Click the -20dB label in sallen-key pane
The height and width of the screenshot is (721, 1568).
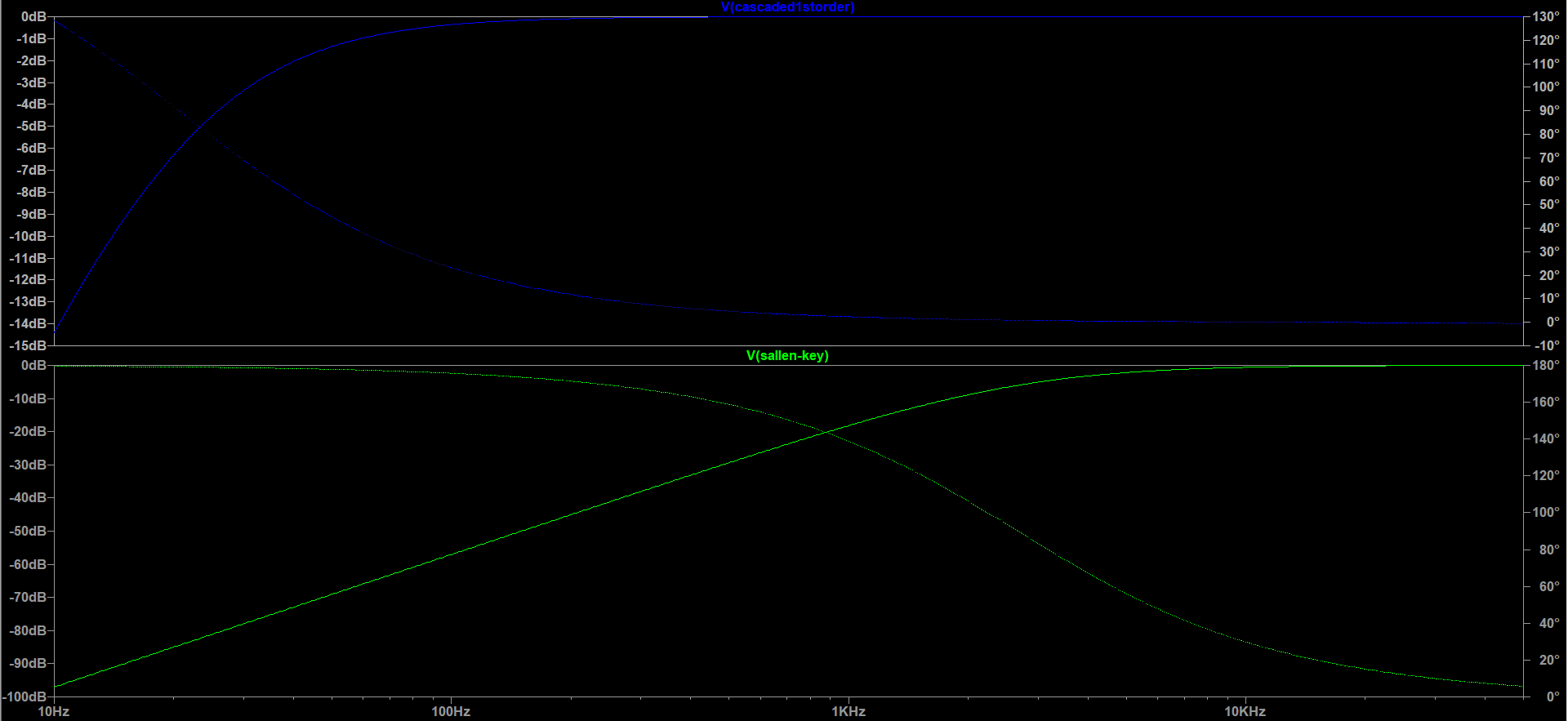(x=28, y=431)
